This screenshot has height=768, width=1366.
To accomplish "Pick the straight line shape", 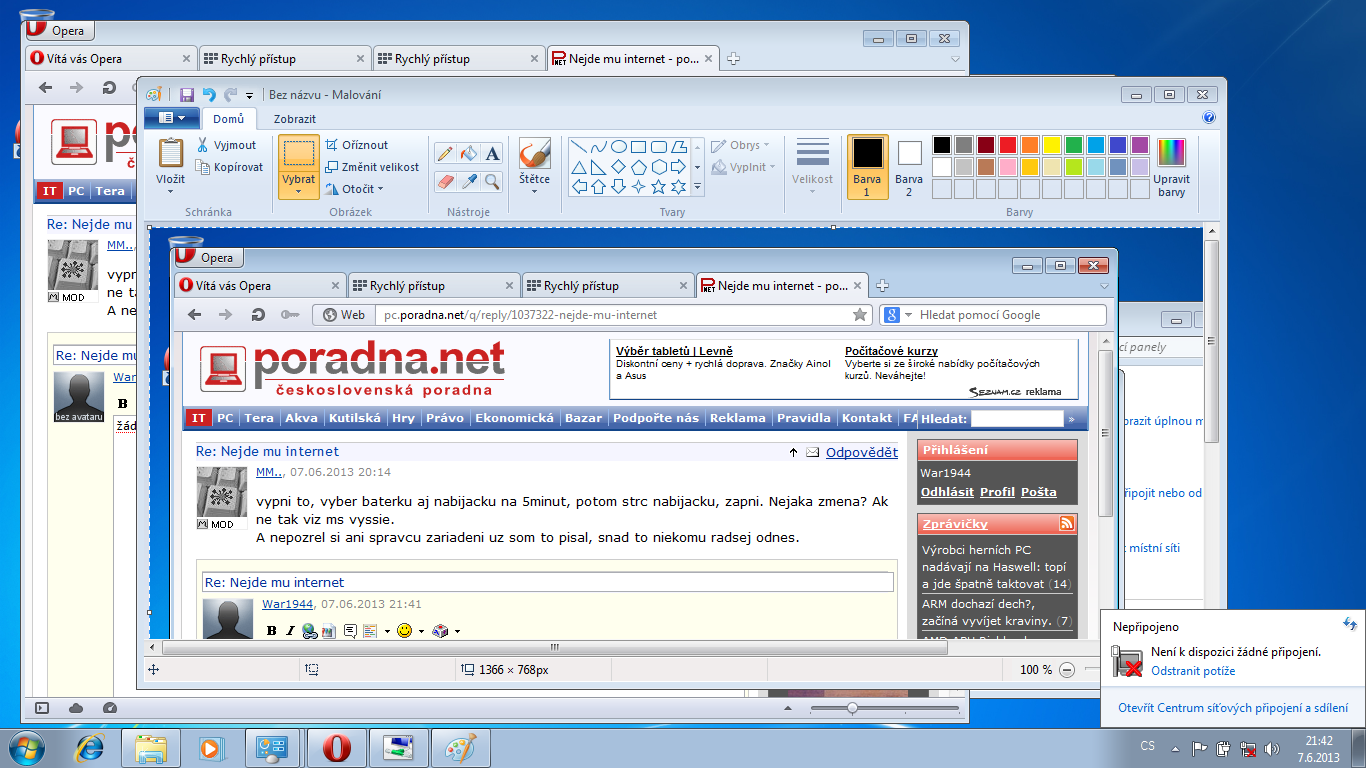I will click(x=579, y=146).
